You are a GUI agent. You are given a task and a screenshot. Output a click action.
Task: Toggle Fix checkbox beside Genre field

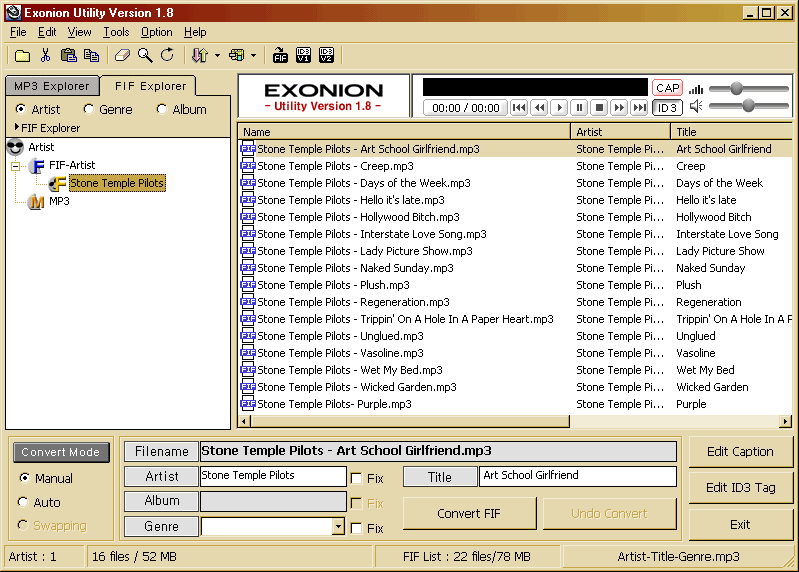coord(356,528)
